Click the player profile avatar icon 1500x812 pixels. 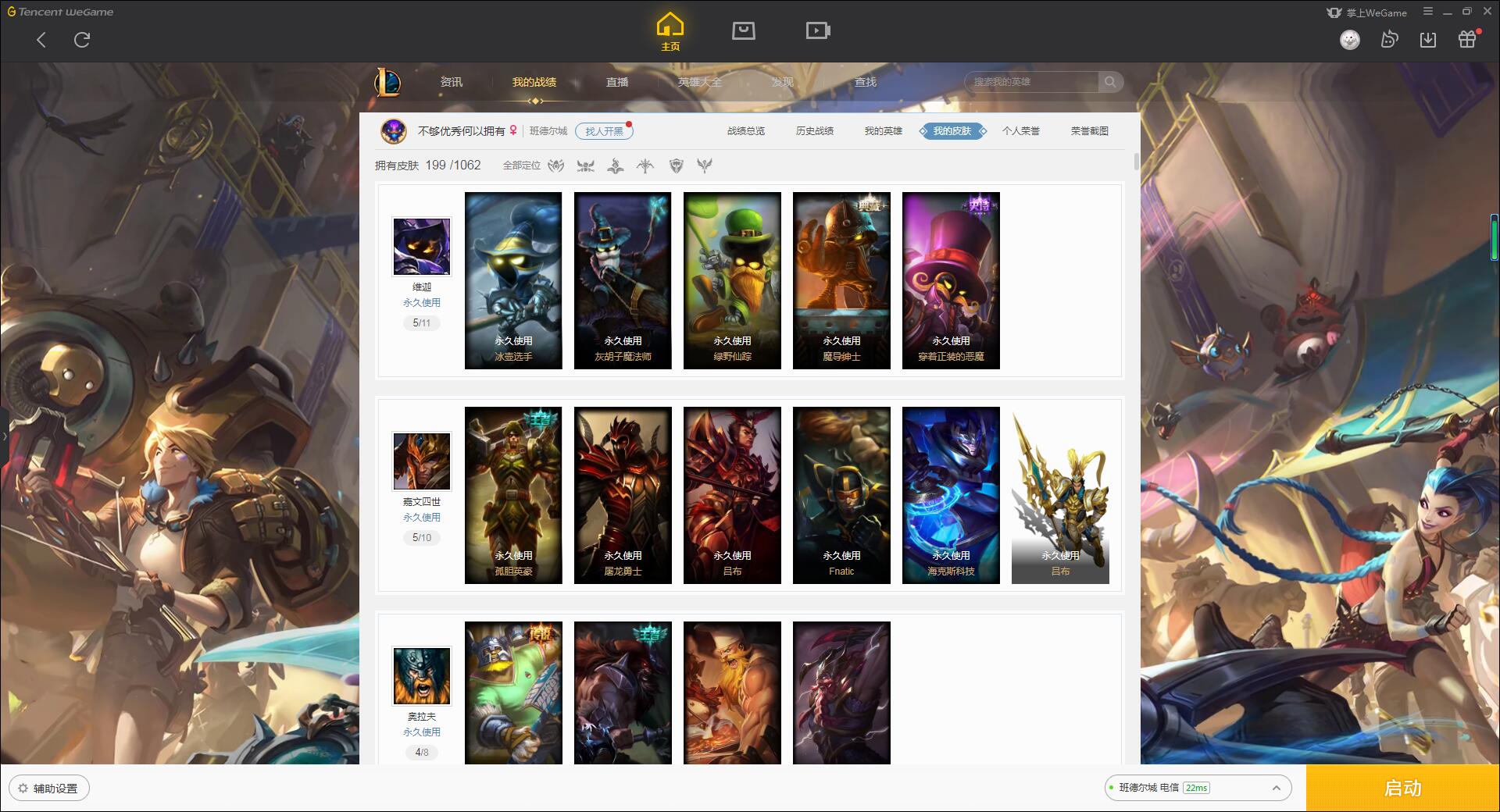(394, 131)
